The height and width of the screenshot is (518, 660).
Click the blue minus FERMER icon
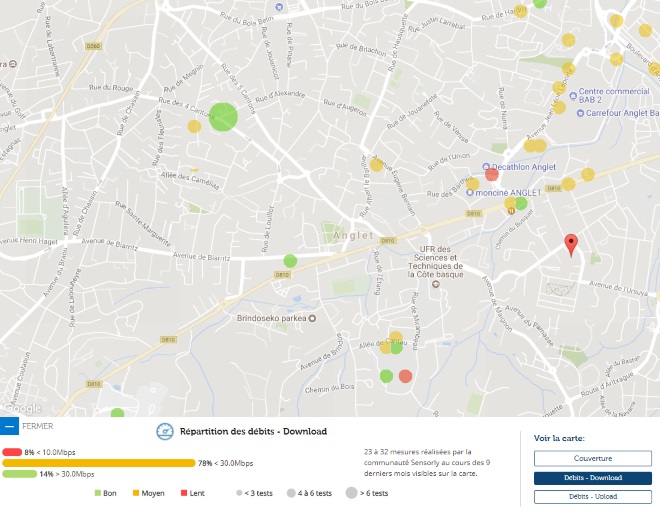[9, 426]
